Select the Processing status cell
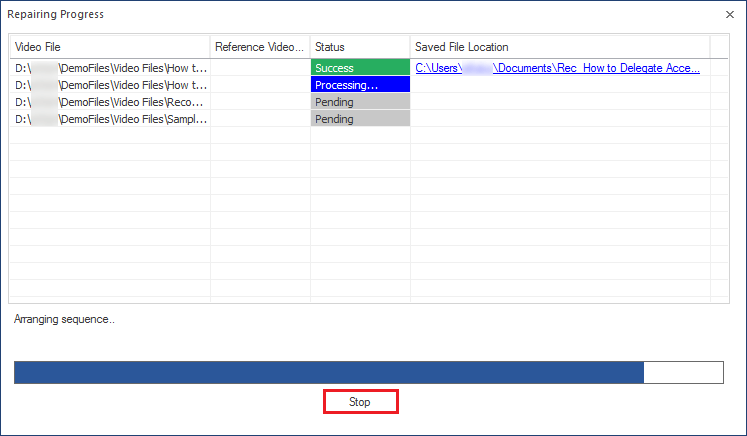Screen dimensions: 747x436 (360, 85)
